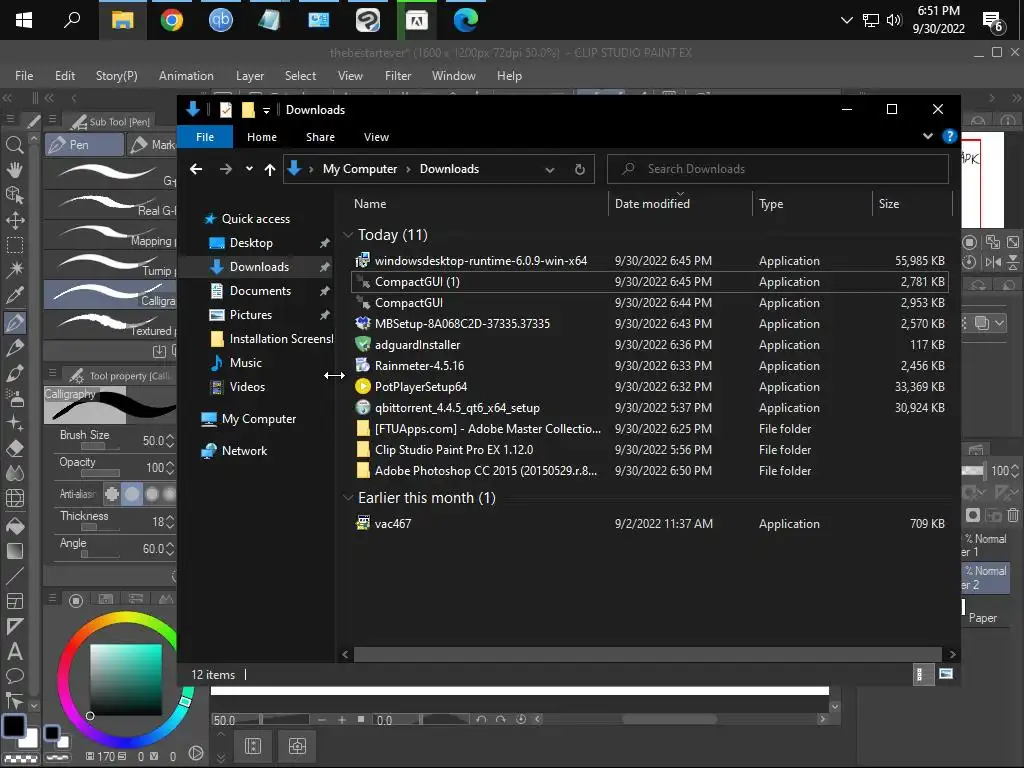Click the Opacity slider in Tool property
Screen dimensions: 1024x768
click(x=100, y=473)
